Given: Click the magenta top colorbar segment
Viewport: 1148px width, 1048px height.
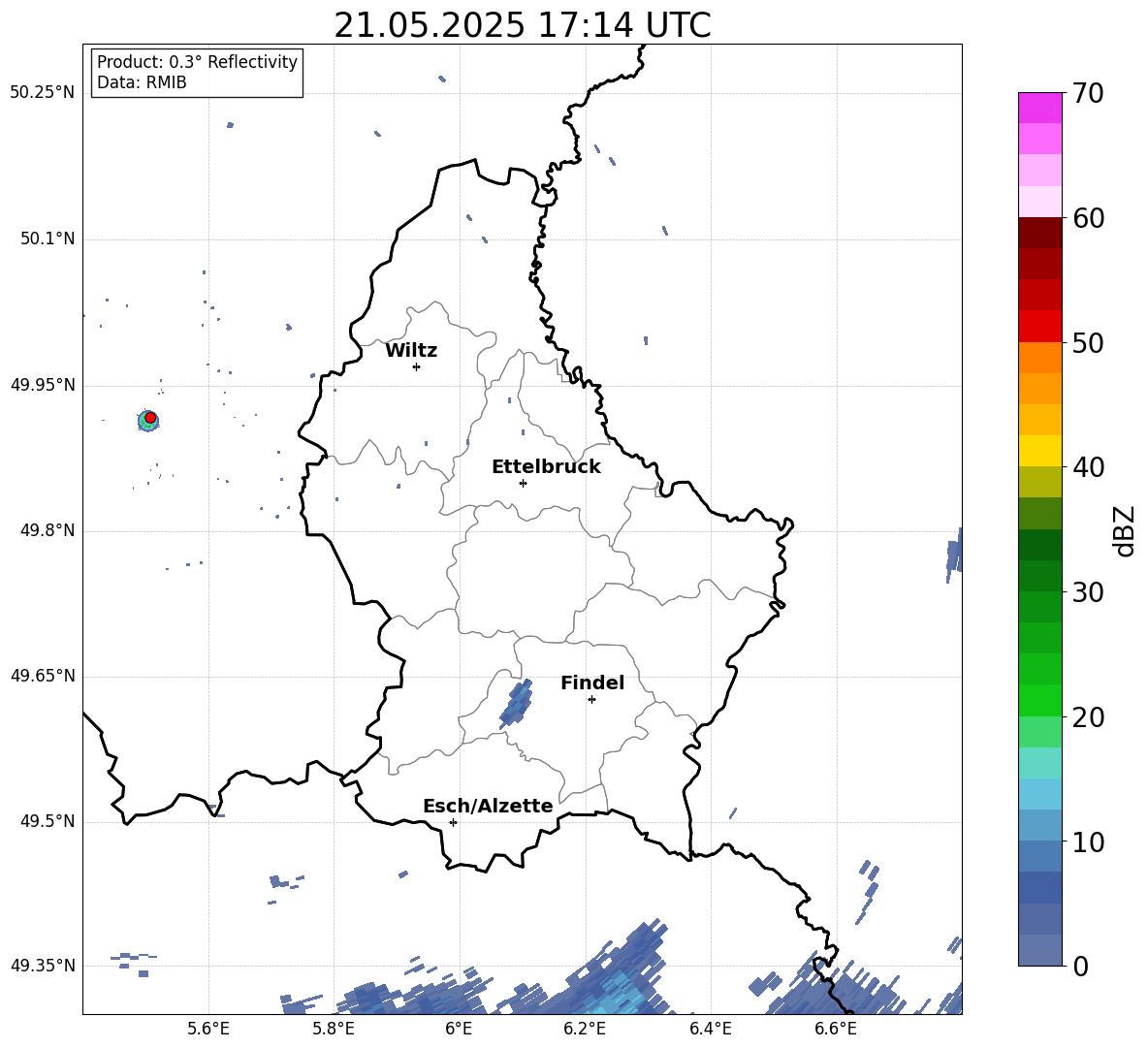Looking at the screenshot, I should (1039, 108).
